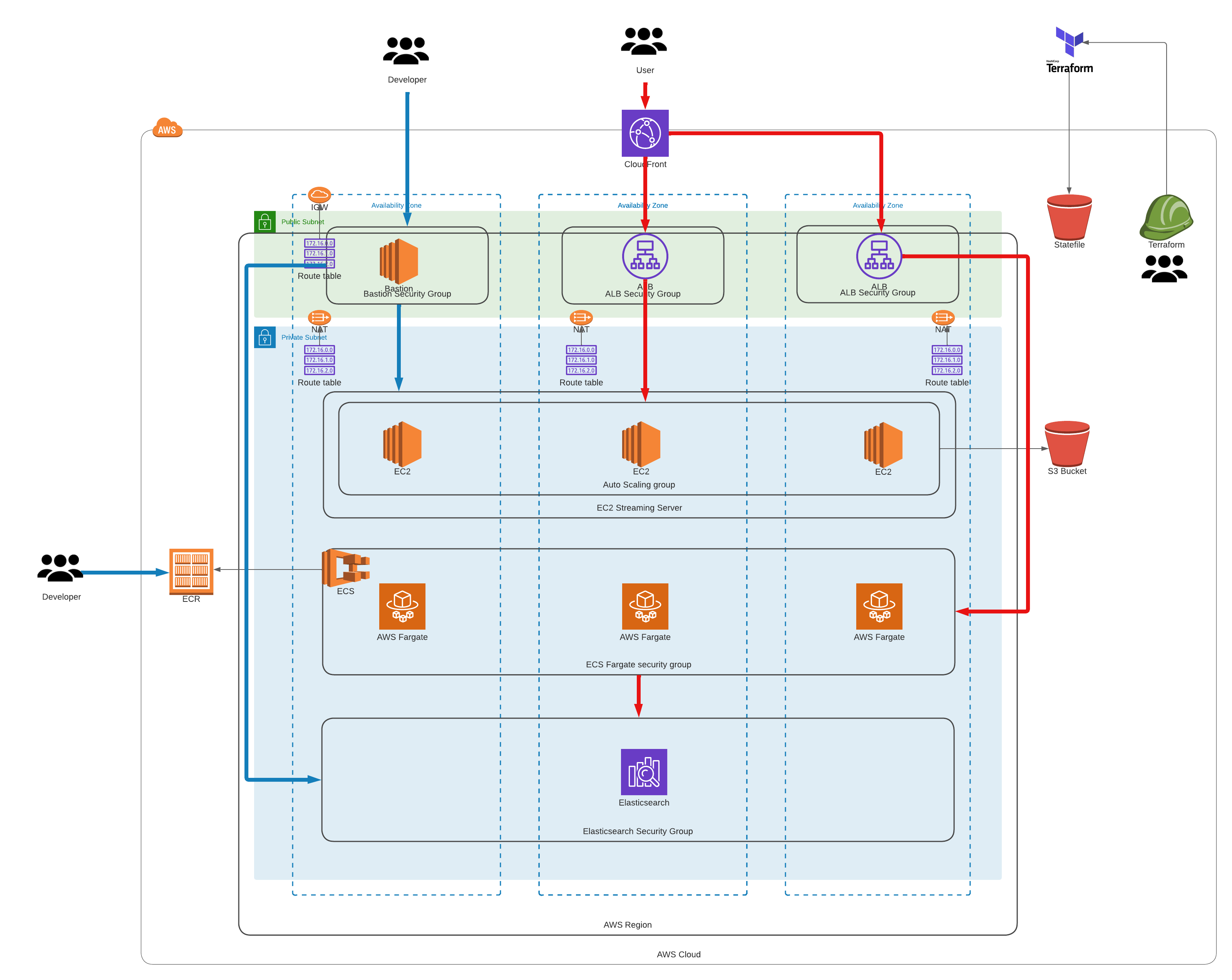
Task: Select the Public Subnet lock icon
Action: pyautogui.click(x=264, y=222)
